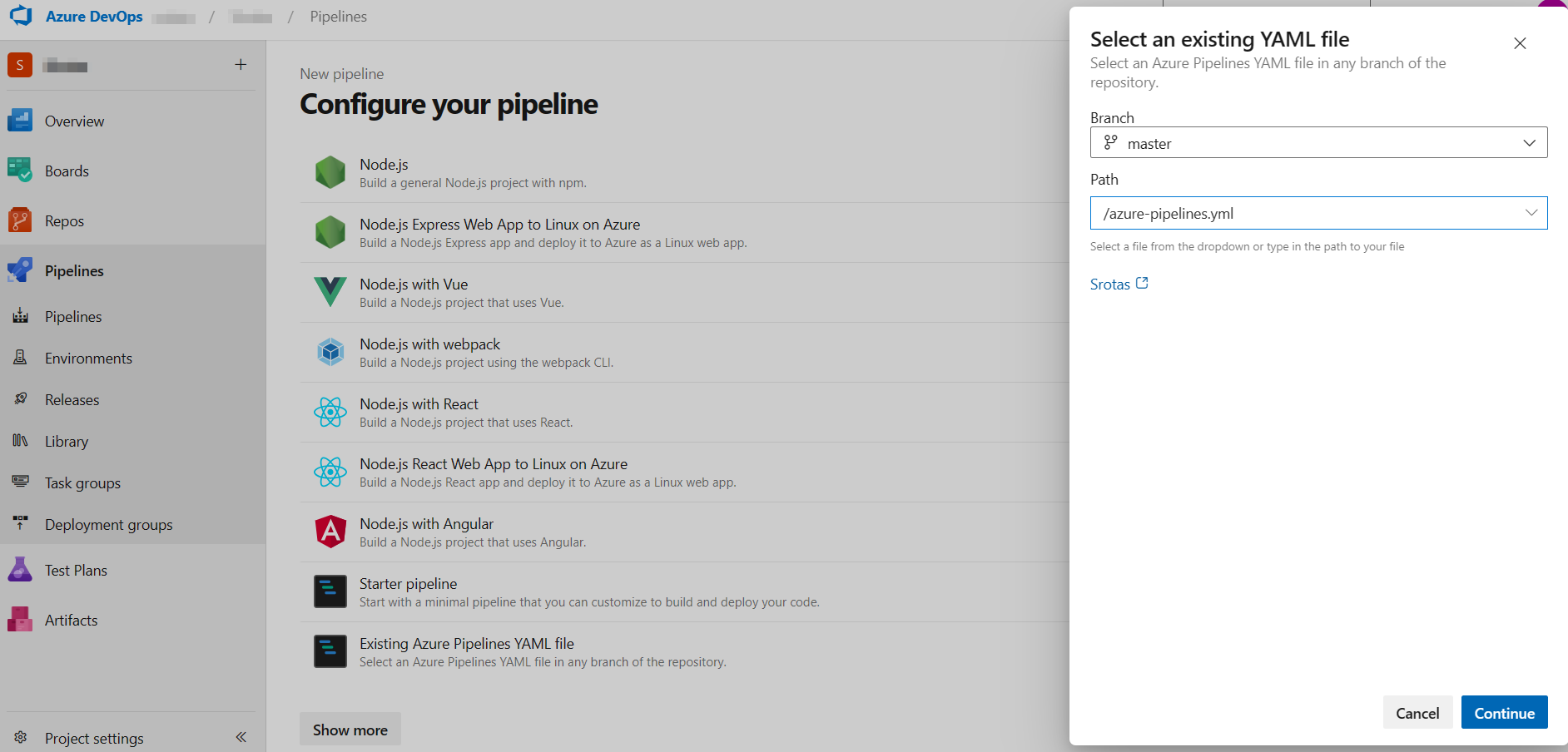Viewport: 1568px width, 752px height.
Task: Click the Starter pipeline YAML icon
Action: [330, 591]
